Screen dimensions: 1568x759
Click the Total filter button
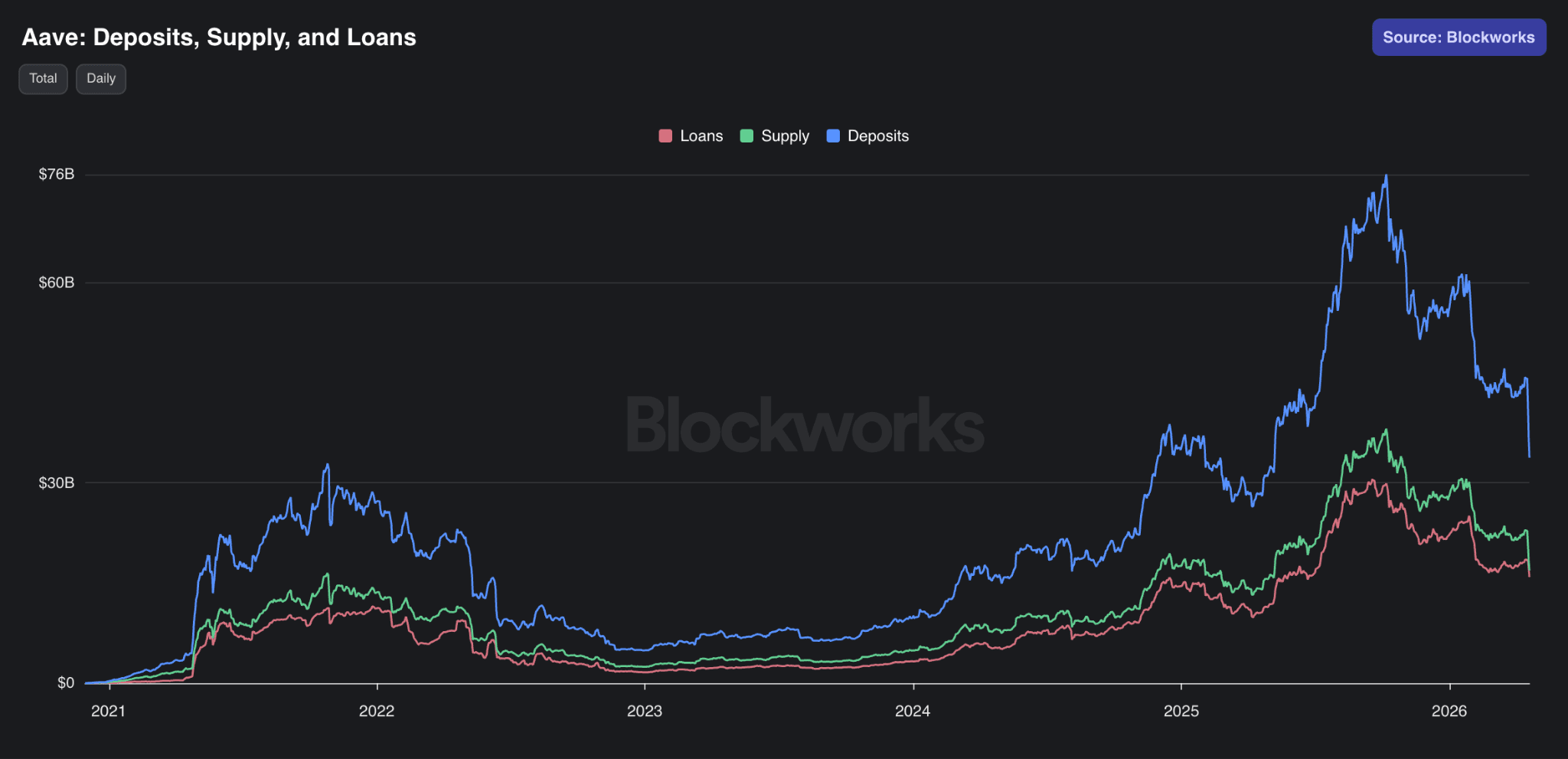tap(43, 79)
